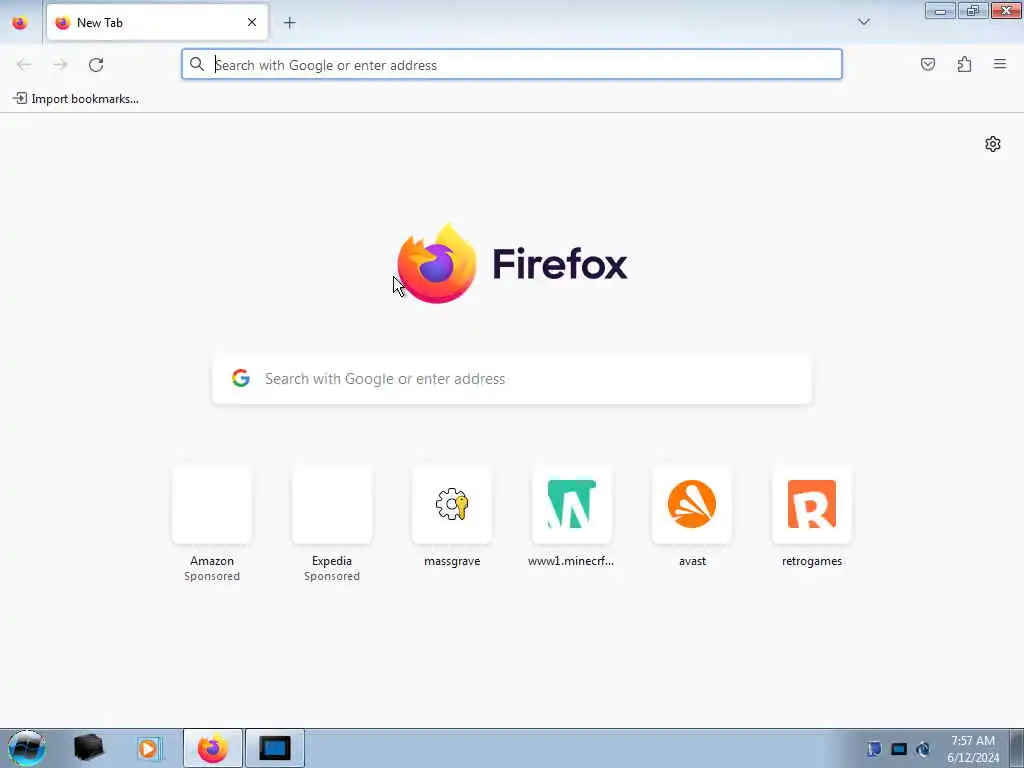Close the New Tab tab

click(x=251, y=22)
